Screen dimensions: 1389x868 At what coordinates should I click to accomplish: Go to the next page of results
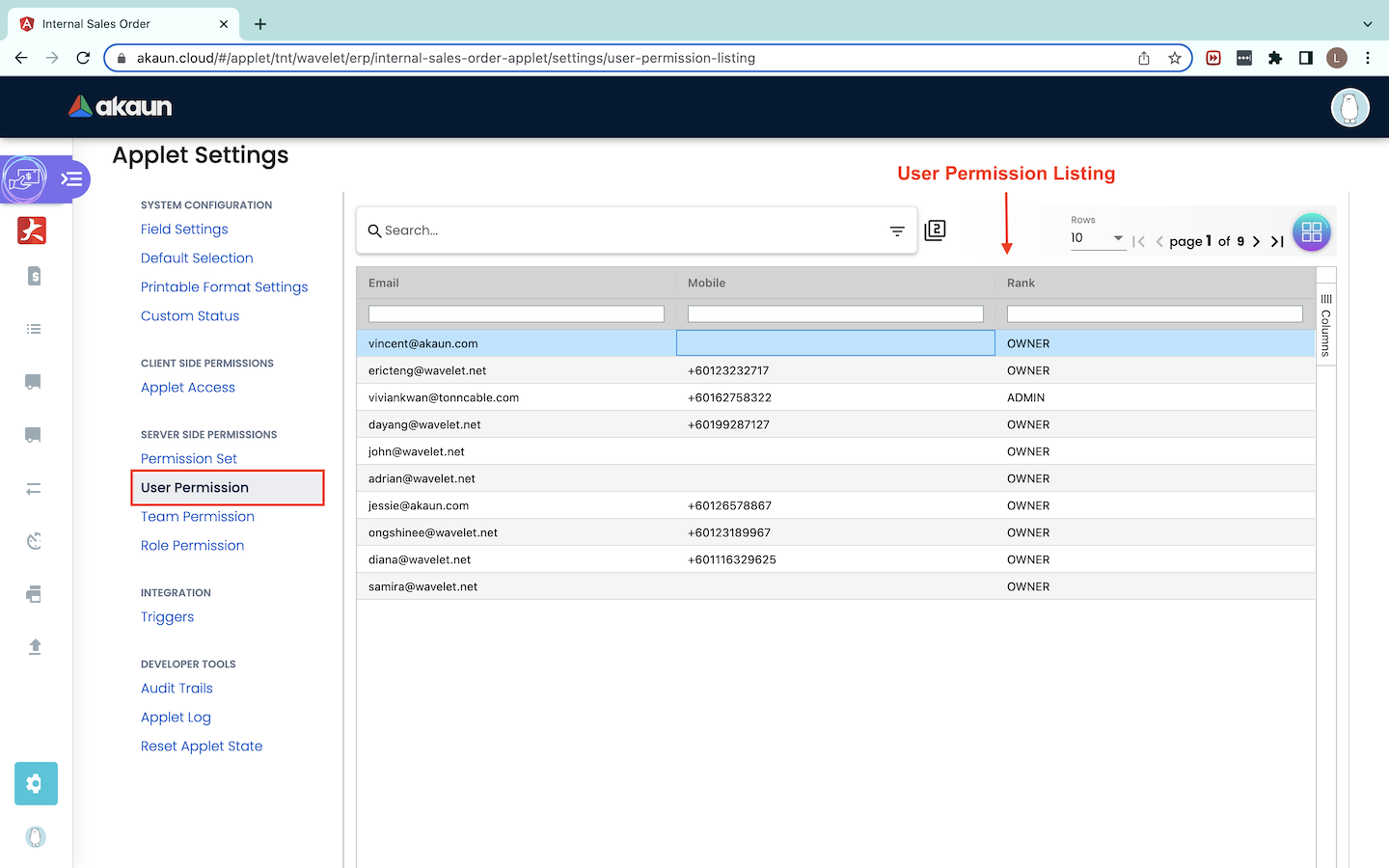1256,241
